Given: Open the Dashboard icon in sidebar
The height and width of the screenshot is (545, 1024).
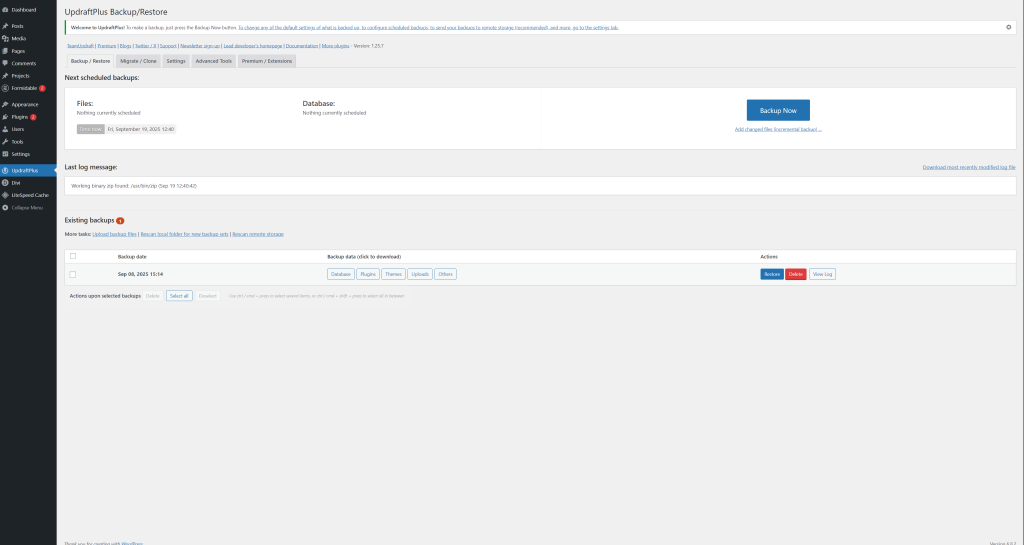Looking at the screenshot, I should point(5,10).
